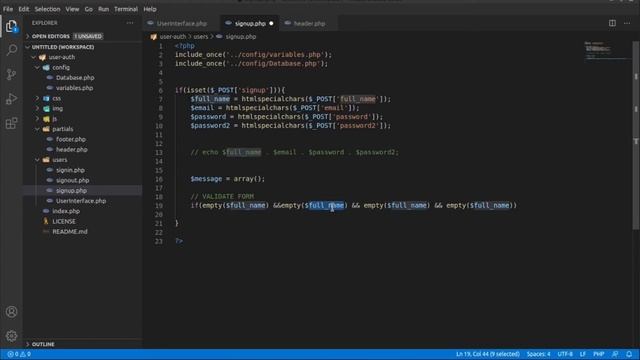Switch to the UserInterface.php tab
The image size is (640, 360).
[182, 24]
